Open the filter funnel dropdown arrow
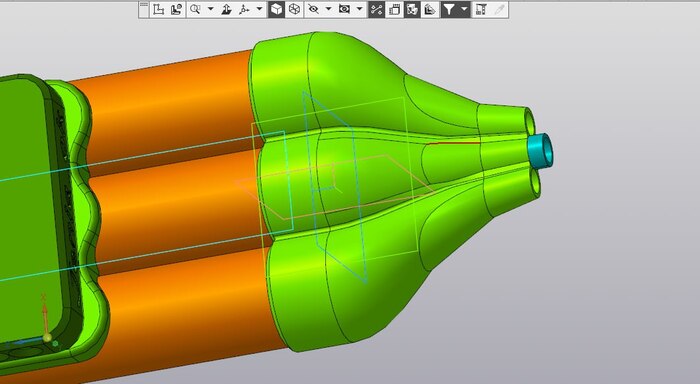The height and width of the screenshot is (384, 700). coord(464,9)
